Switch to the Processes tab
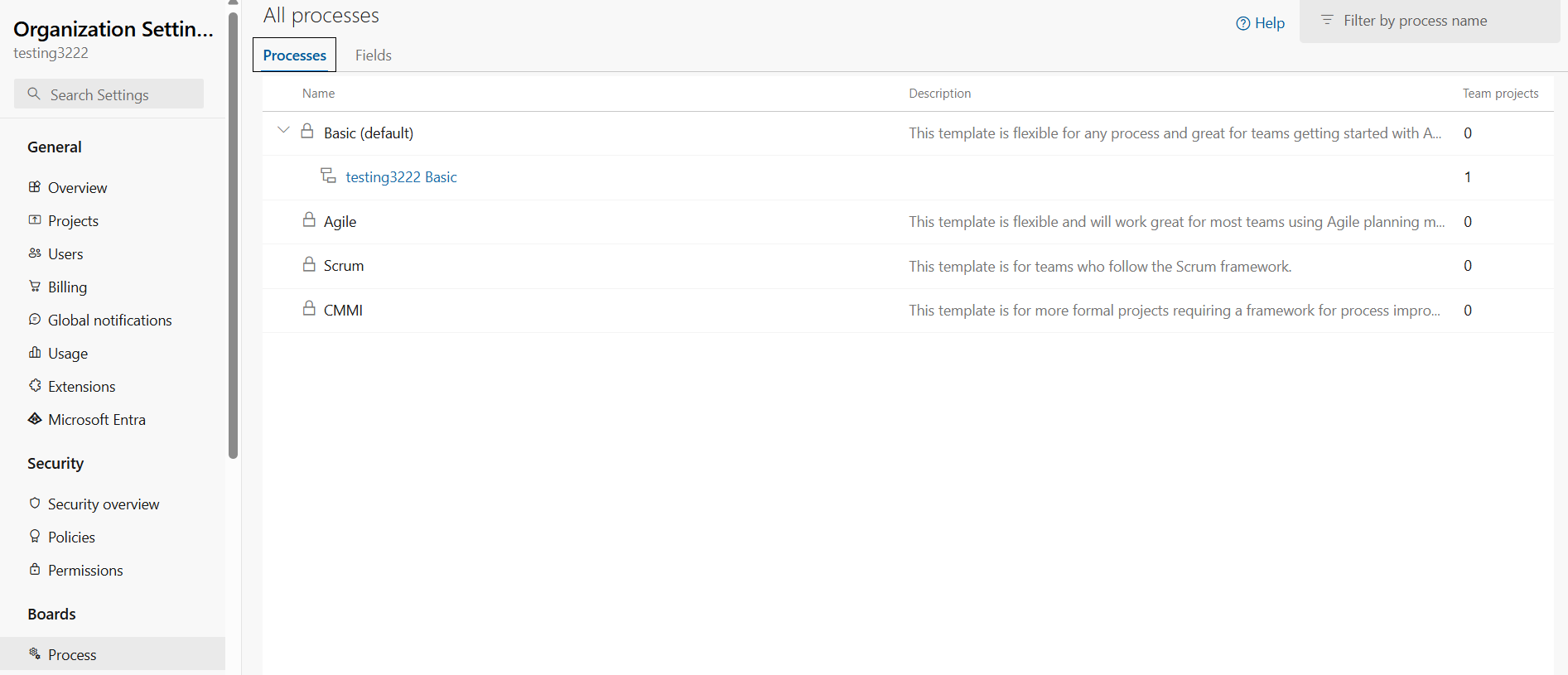The image size is (1568, 675). [295, 55]
